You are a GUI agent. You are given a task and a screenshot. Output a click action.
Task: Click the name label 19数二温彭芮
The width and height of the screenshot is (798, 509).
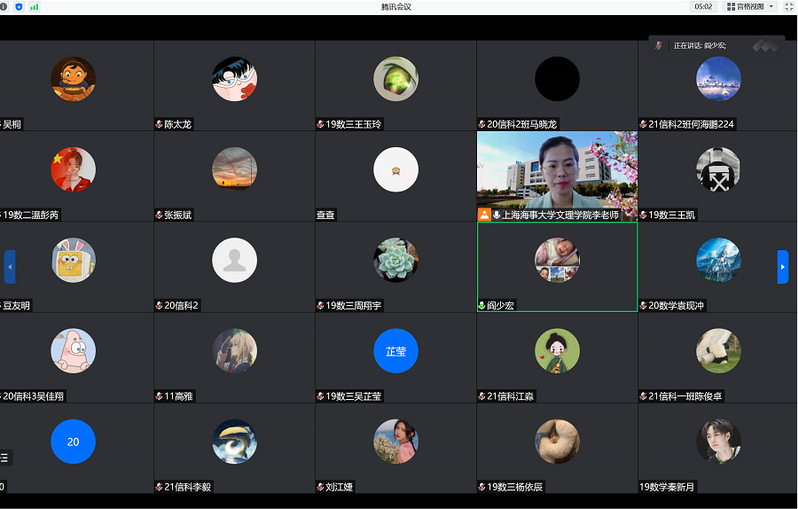point(31,215)
